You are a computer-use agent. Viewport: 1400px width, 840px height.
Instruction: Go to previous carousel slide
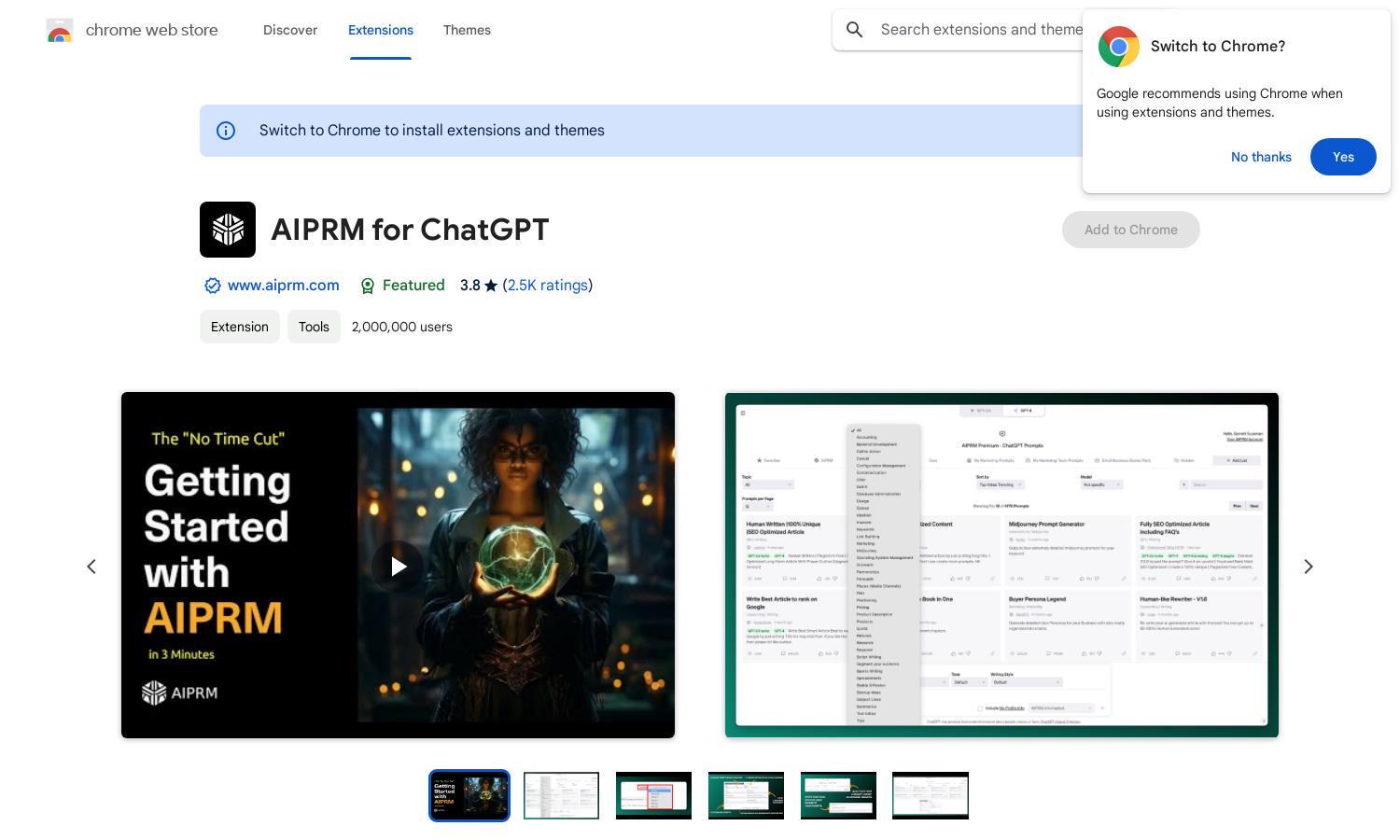click(x=91, y=567)
